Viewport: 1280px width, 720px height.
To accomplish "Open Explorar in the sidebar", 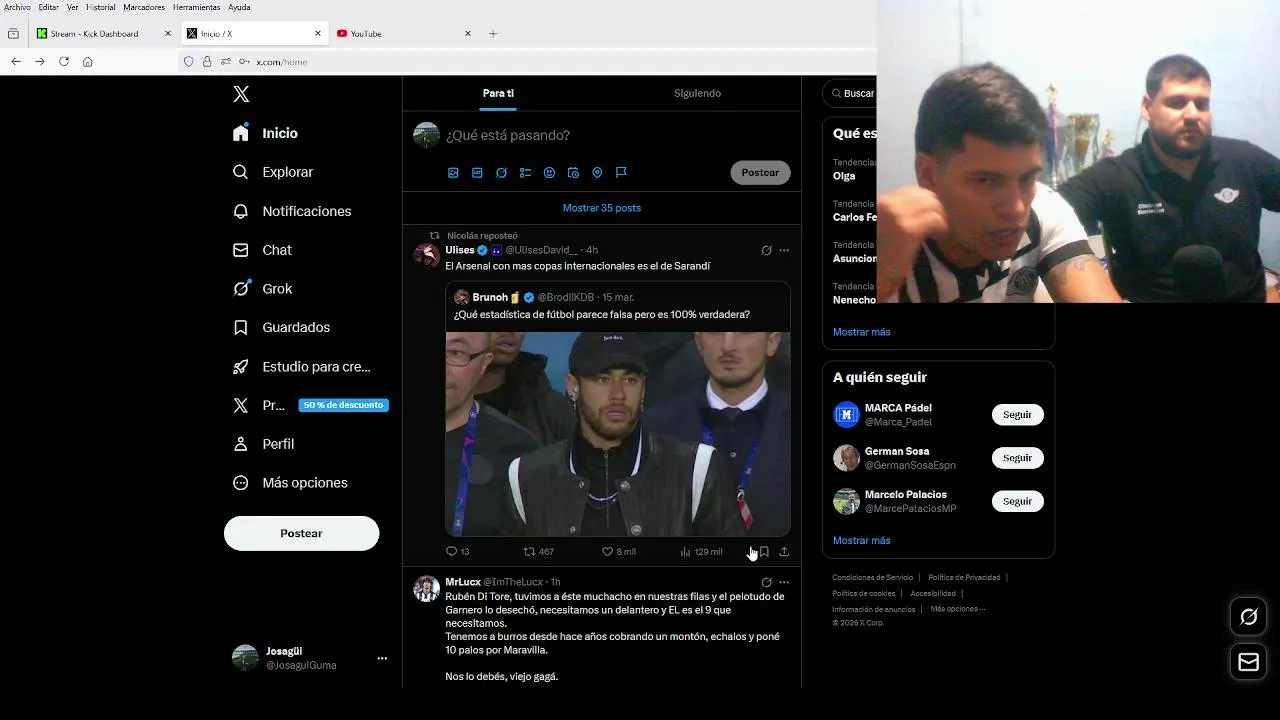I will 273,172.
